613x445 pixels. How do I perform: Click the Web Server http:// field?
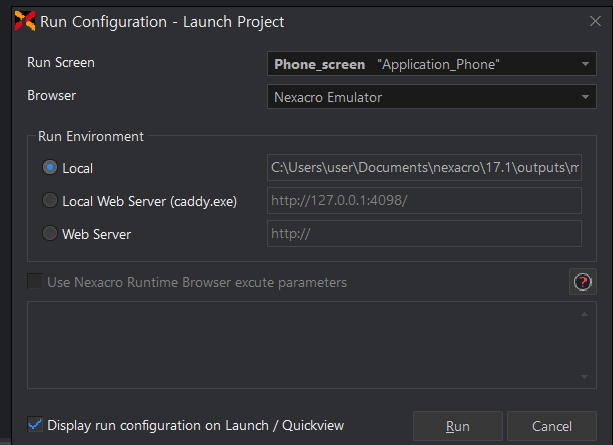pos(424,233)
